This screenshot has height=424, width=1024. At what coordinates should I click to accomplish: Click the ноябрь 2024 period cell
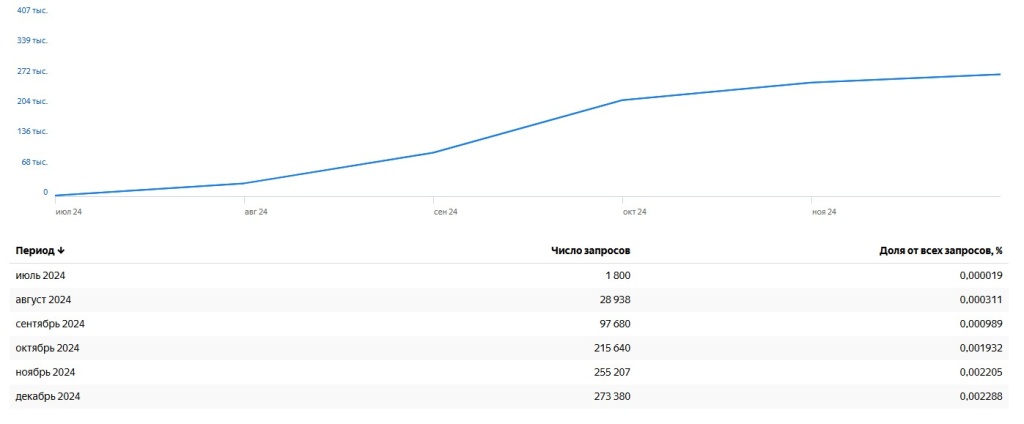coord(45,372)
